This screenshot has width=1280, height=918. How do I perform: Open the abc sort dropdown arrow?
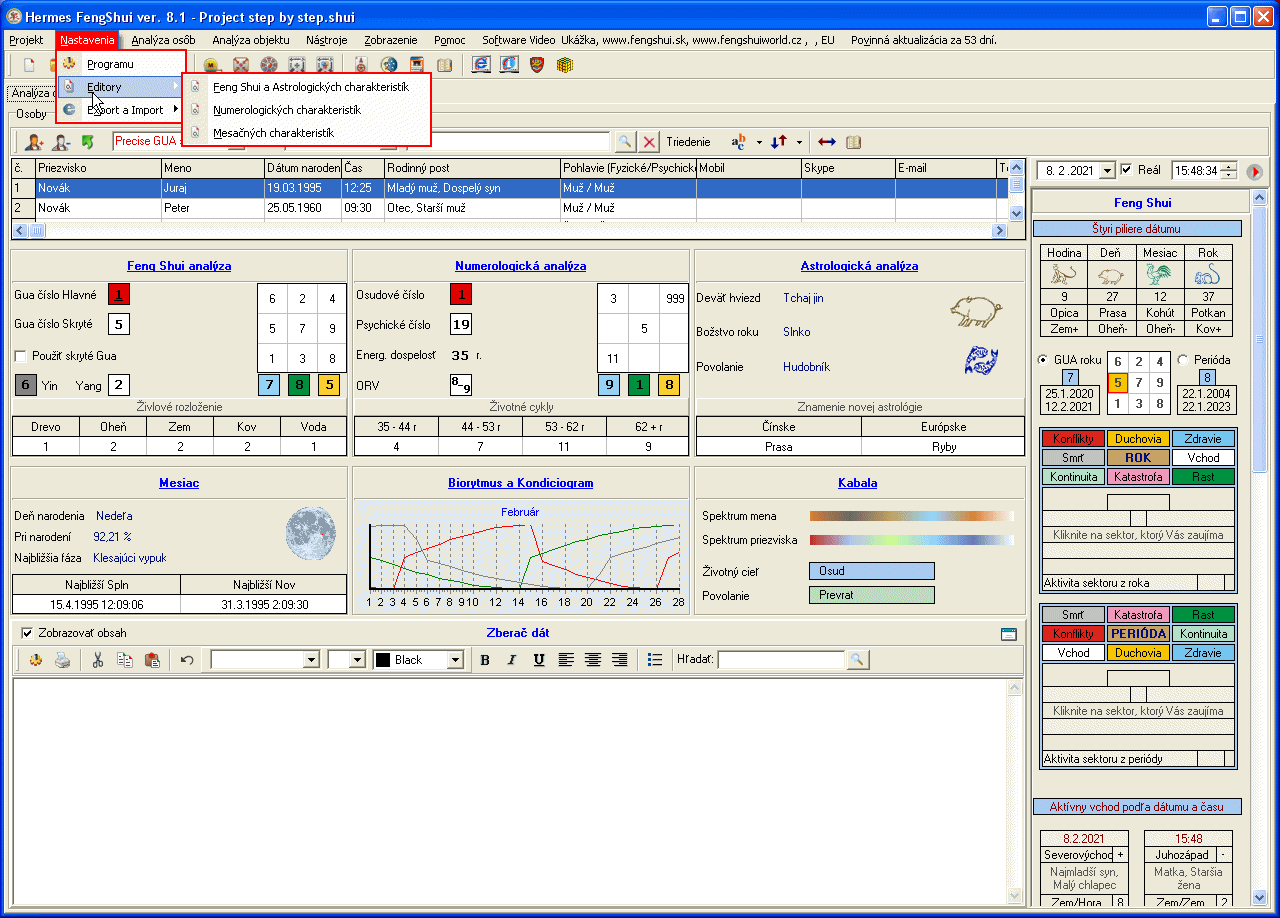pos(759,142)
